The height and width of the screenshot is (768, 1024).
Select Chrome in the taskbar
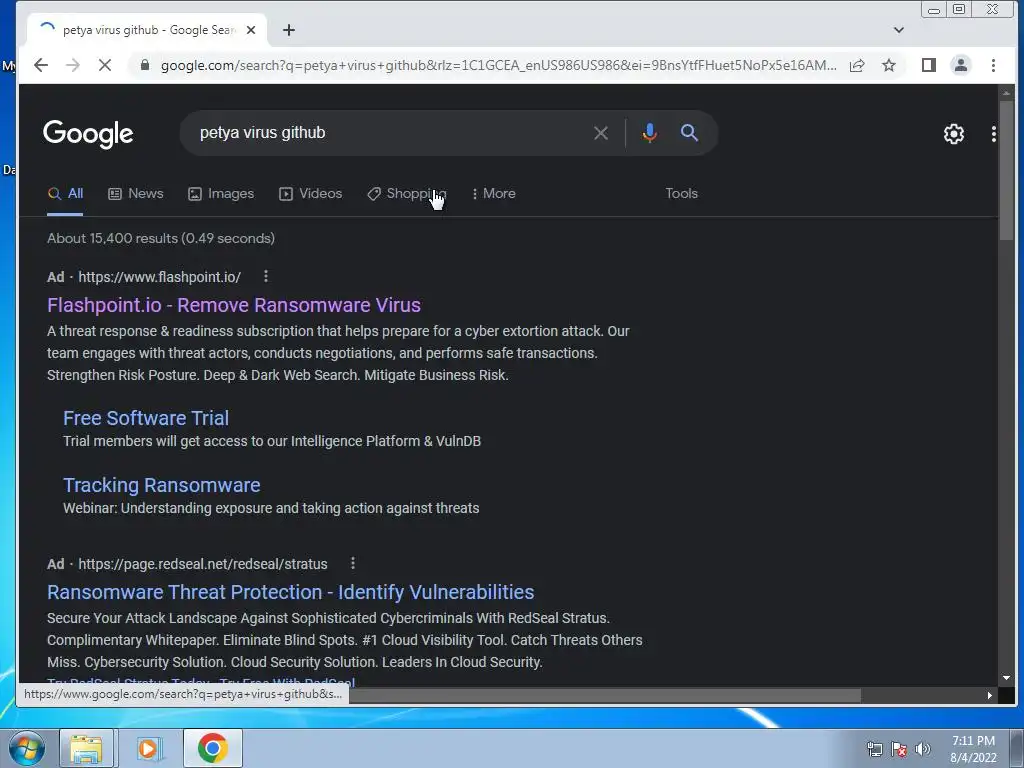click(212, 748)
